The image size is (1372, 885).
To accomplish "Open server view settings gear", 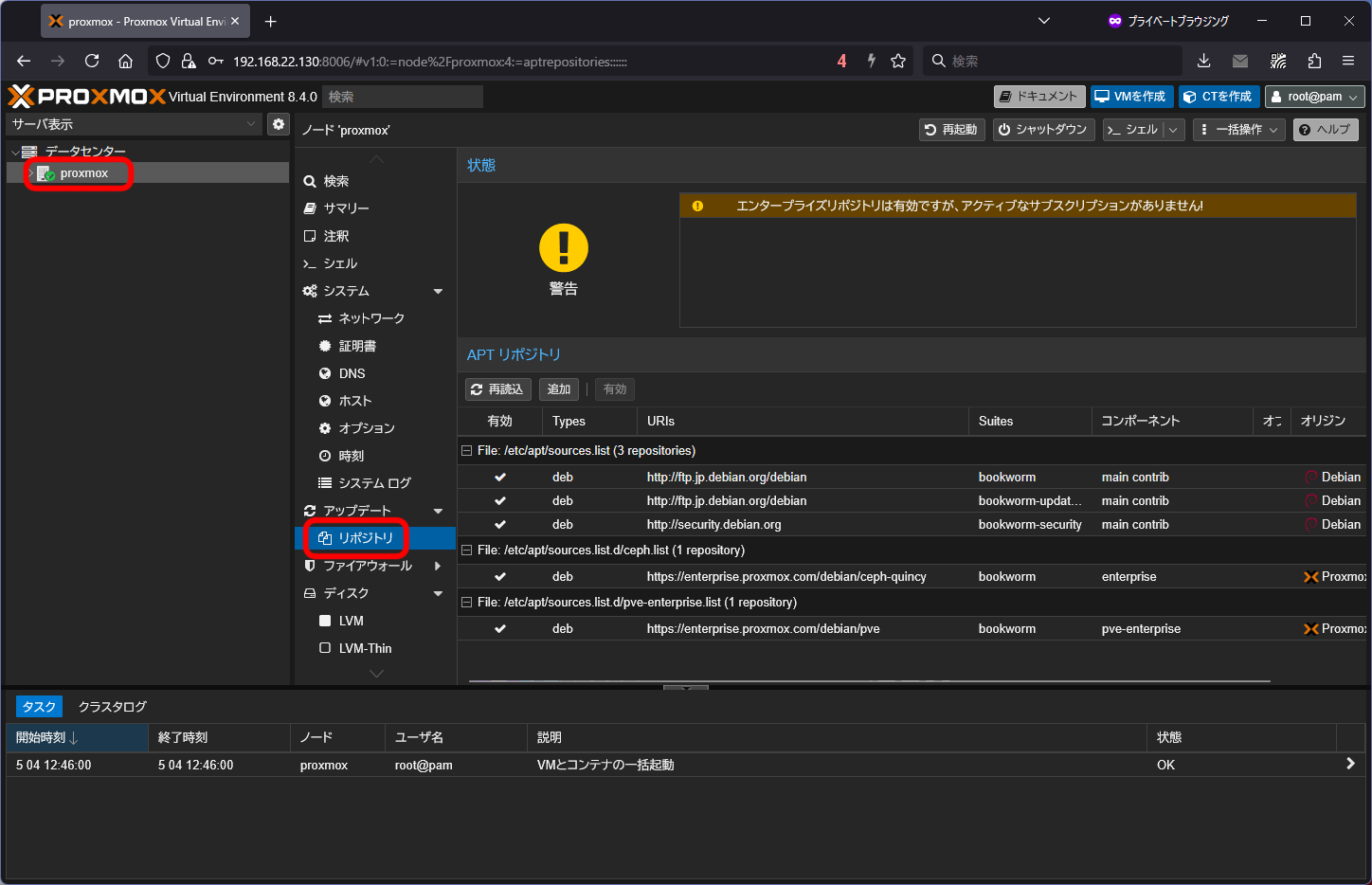I will [x=279, y=124].
